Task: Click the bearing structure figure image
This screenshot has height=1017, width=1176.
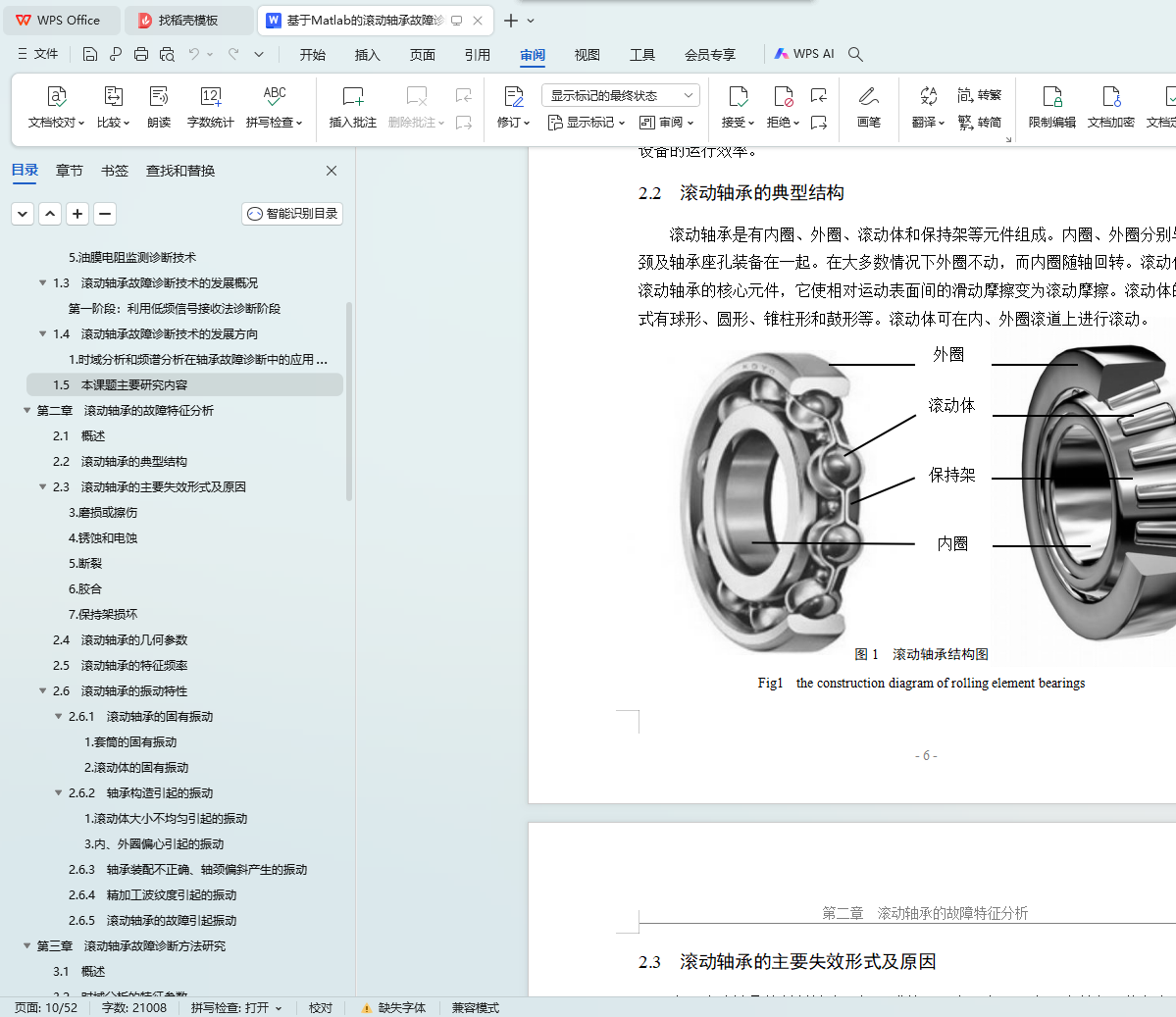Action: [x=927, y=499]
